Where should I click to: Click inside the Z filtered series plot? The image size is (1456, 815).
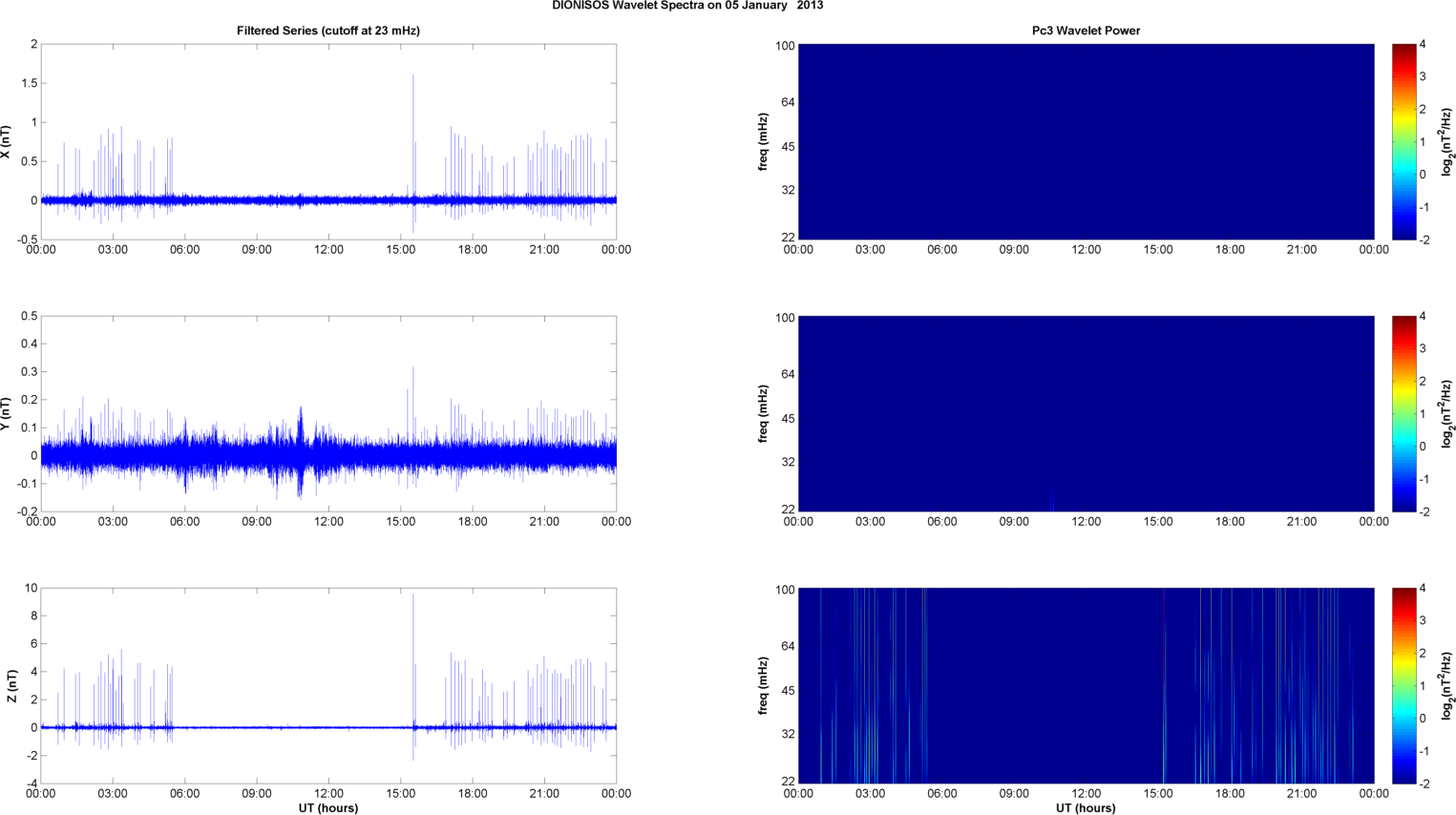(328, 686)
